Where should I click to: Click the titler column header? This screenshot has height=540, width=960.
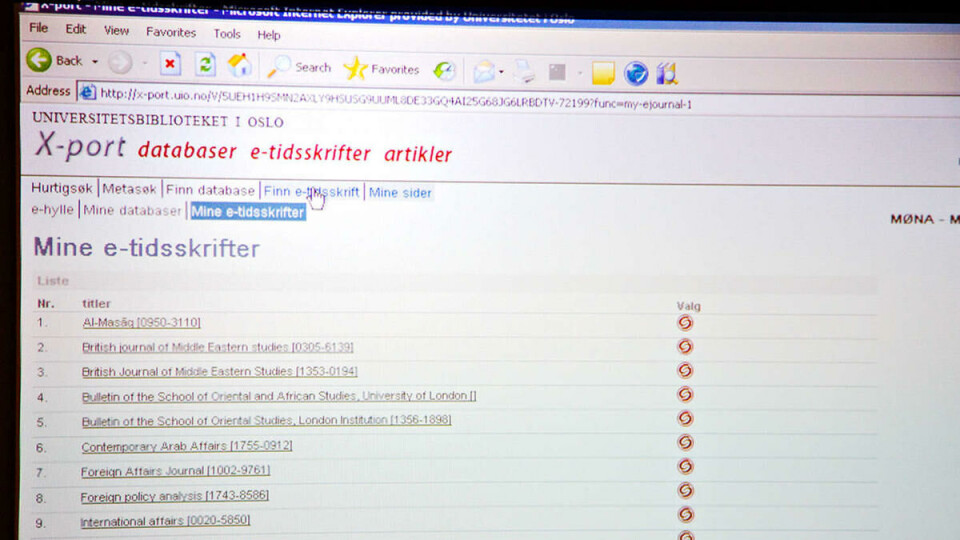(96, 303)
